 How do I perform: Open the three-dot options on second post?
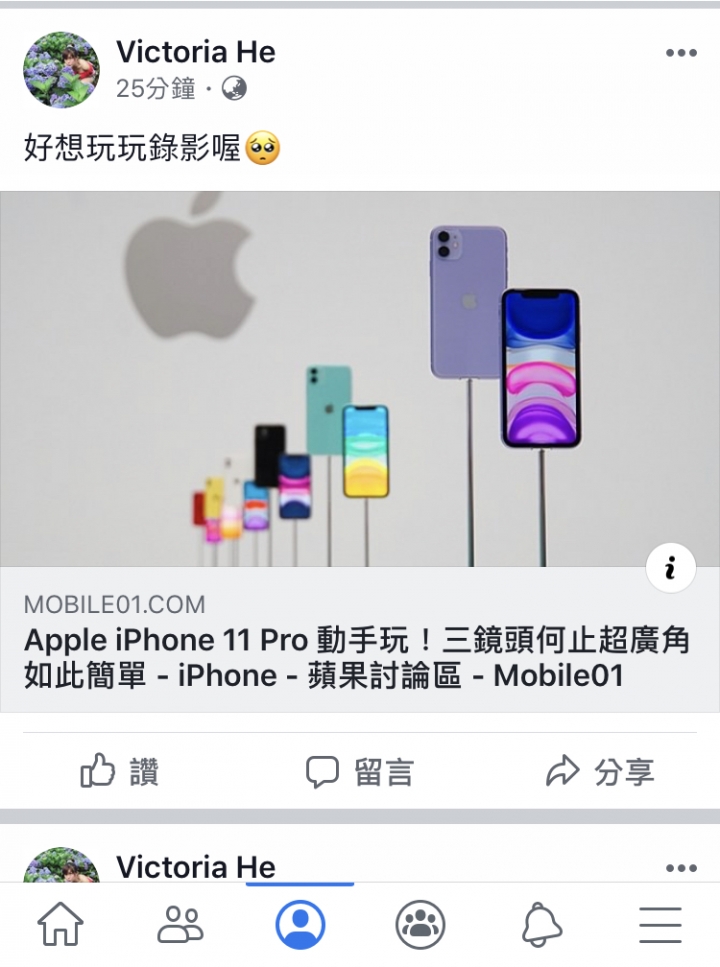click(x=681, y=868)
